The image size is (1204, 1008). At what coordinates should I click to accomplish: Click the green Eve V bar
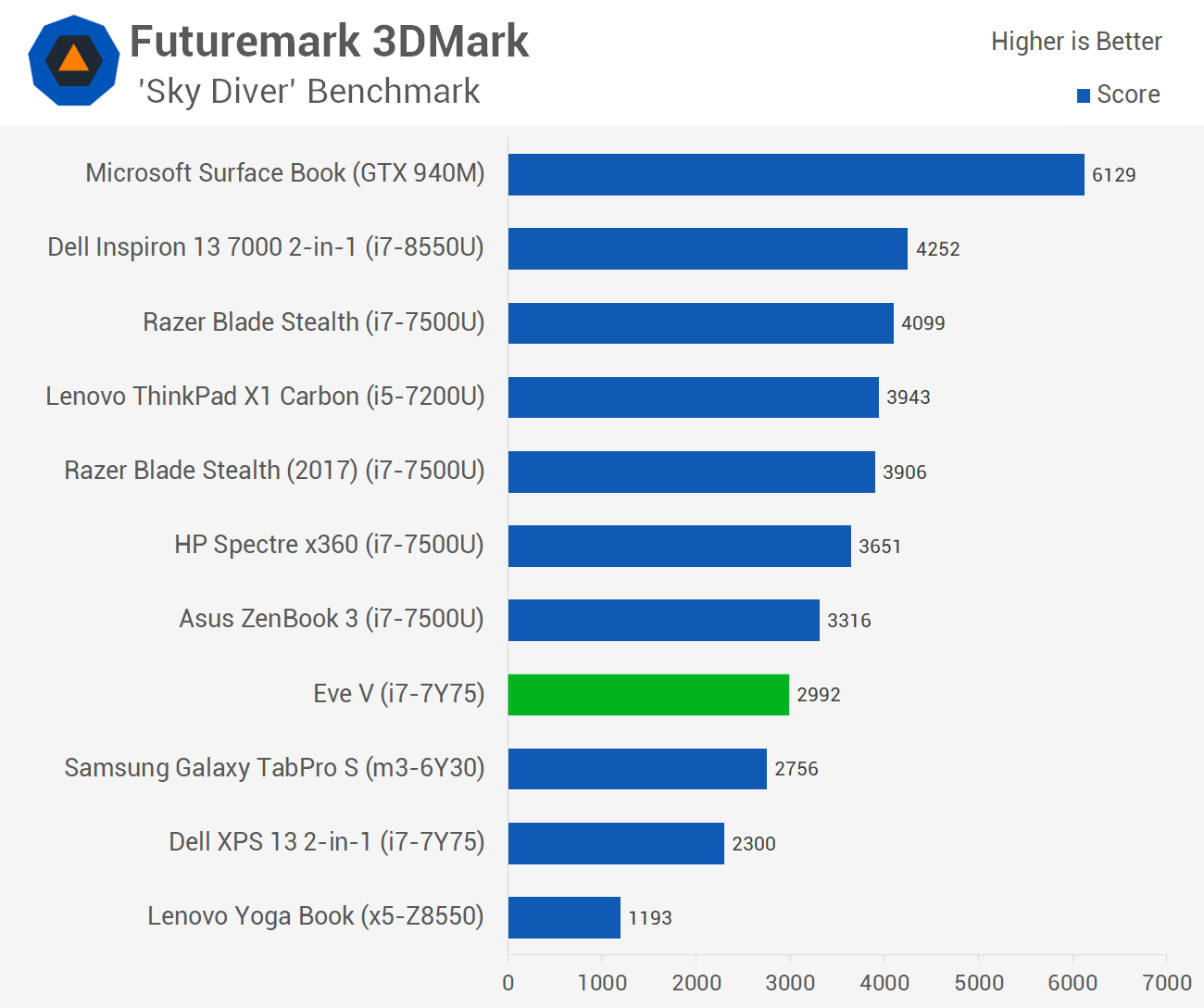[648, 695]
